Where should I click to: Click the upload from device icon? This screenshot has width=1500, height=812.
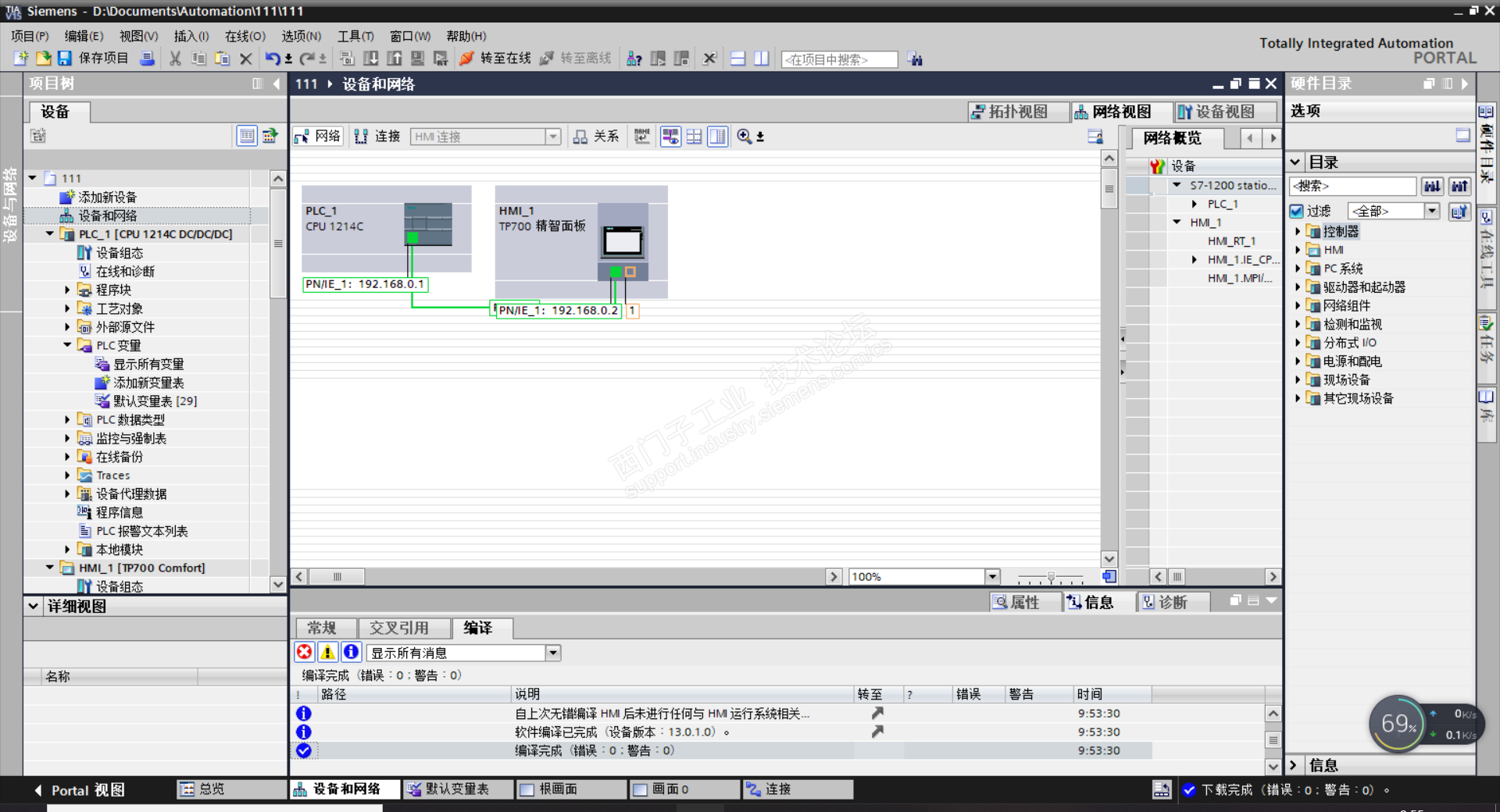tap(395, 59)
